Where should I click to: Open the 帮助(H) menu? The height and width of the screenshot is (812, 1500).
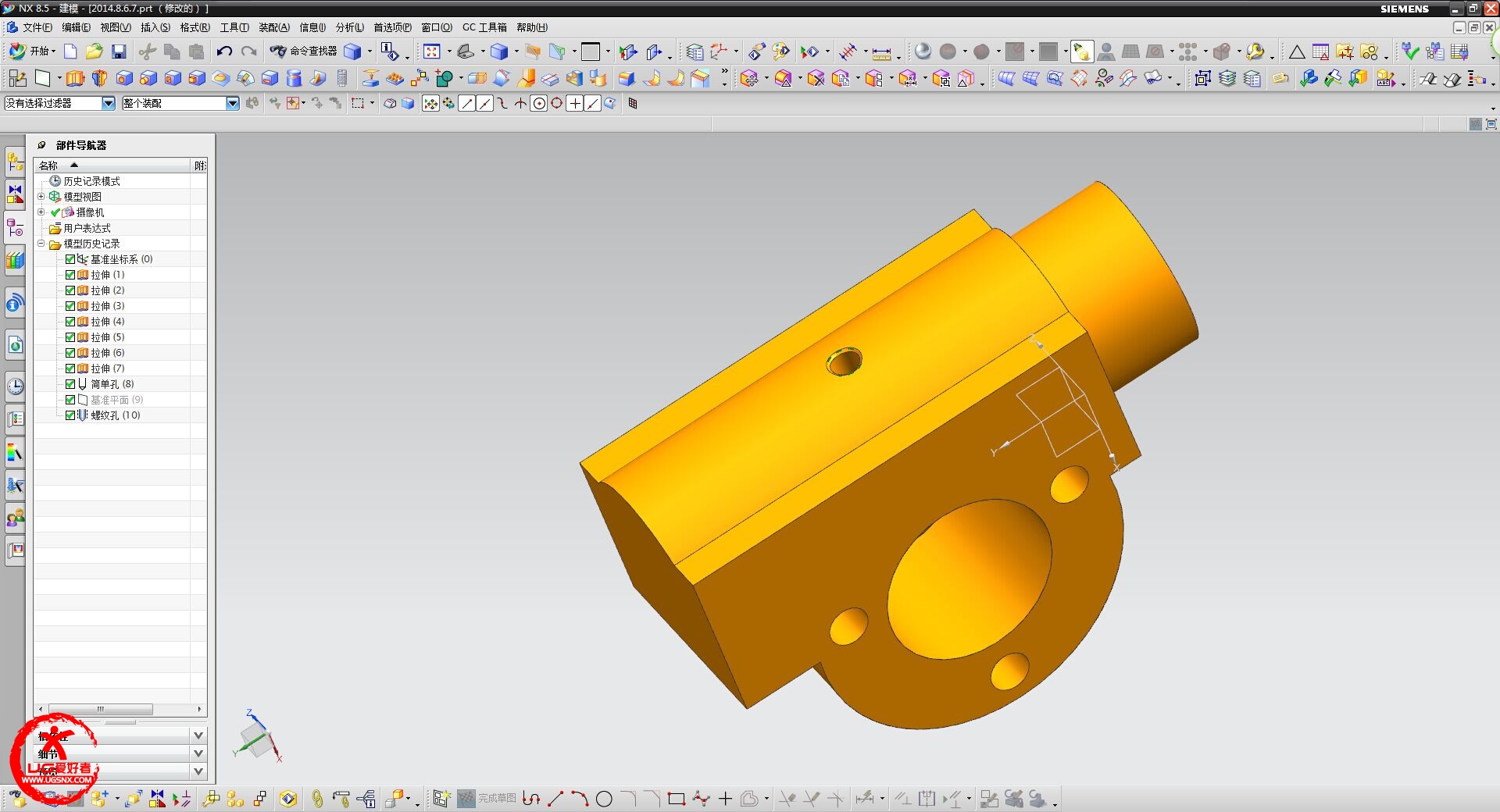(532, 27)
